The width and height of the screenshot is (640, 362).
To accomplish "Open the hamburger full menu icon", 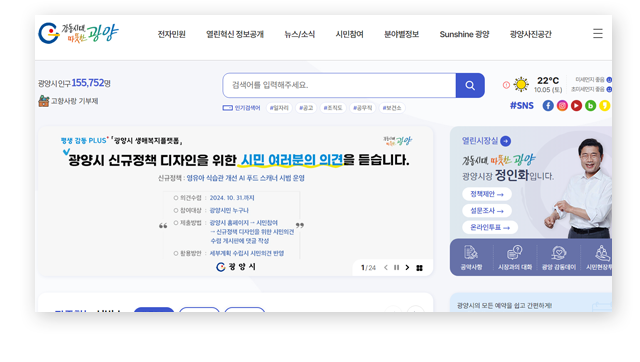I will point(598,33).
